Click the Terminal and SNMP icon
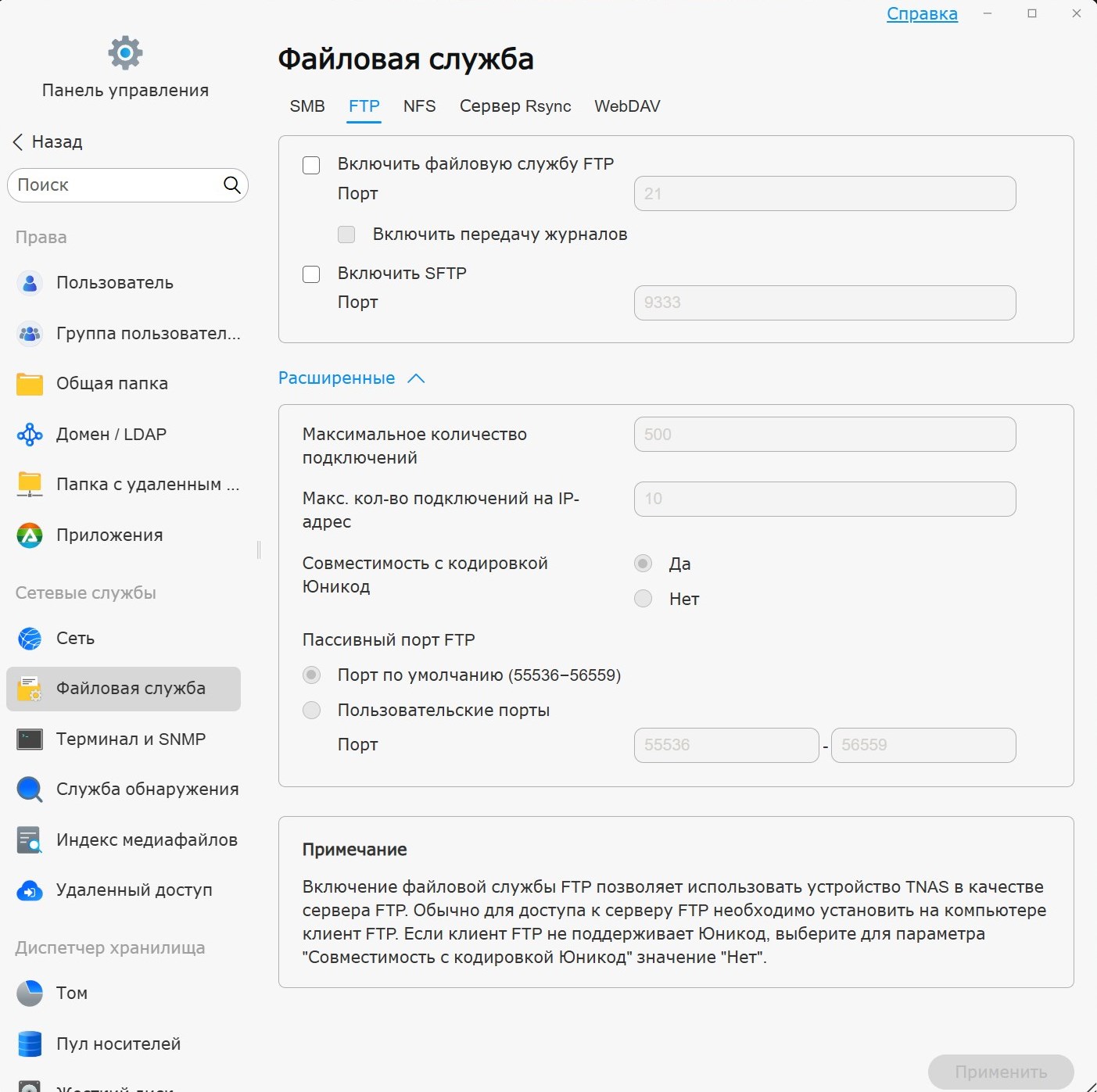1097x1092 pixels. tap(30, 739)
